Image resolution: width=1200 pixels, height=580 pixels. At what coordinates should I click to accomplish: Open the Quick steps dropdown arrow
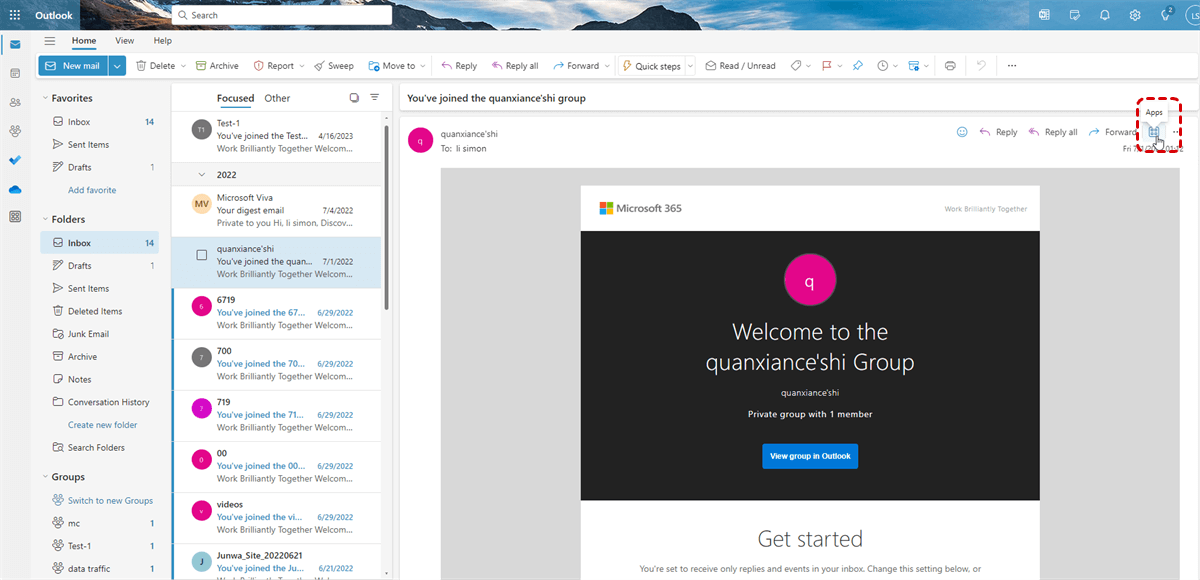pyautogui.click(x=688, y=66)
